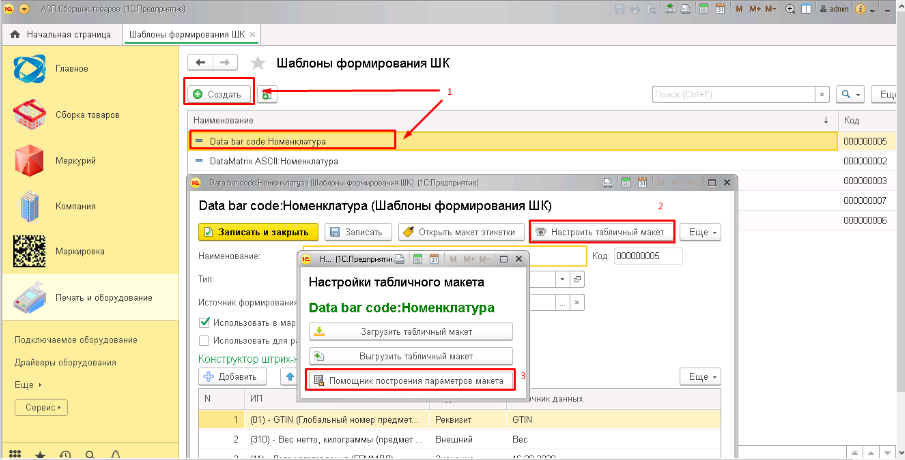Open favorites star icon at bottom left
Screen dimensions: 905x460
[40, 455]
